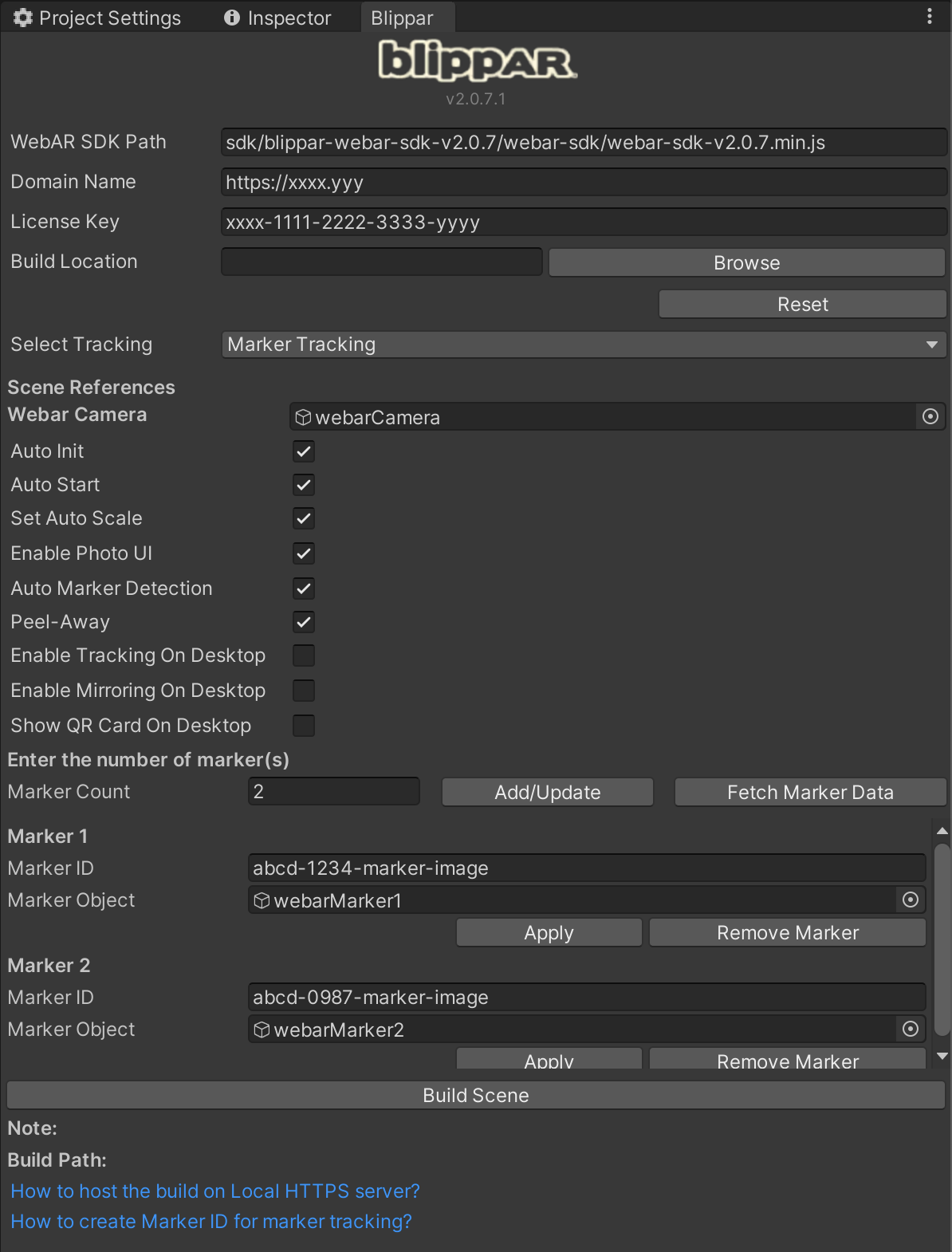Open object picker for webarMarker2 field

(910, 1030)
